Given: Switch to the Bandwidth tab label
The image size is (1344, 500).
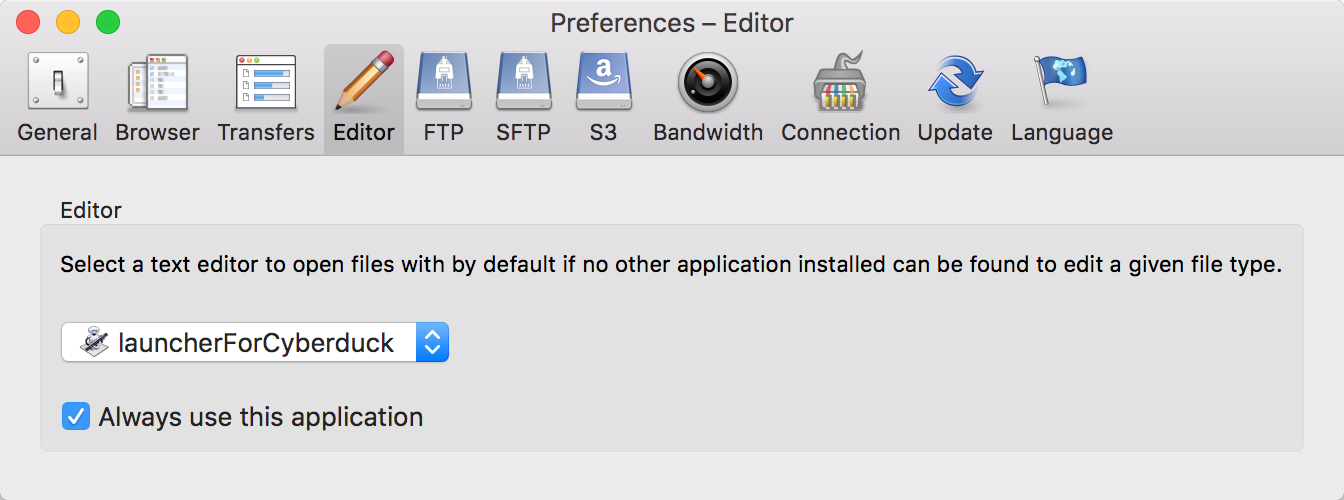Looking at the screenshot, I should pyautogui.click(x=708, y=132).
